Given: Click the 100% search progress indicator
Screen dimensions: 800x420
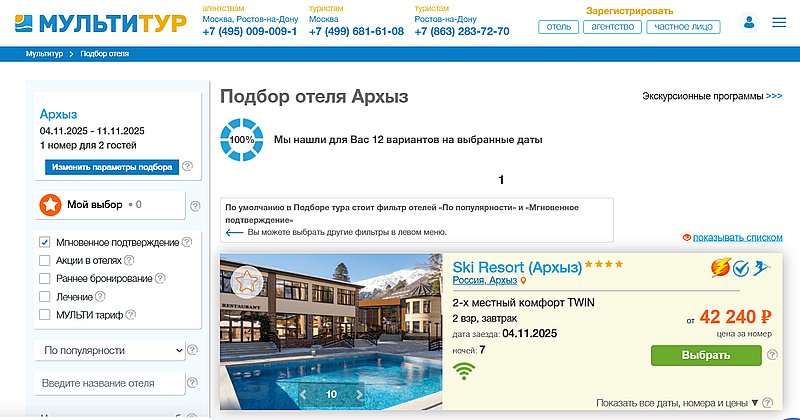Looking at the screenshot, I should point(242,140).
